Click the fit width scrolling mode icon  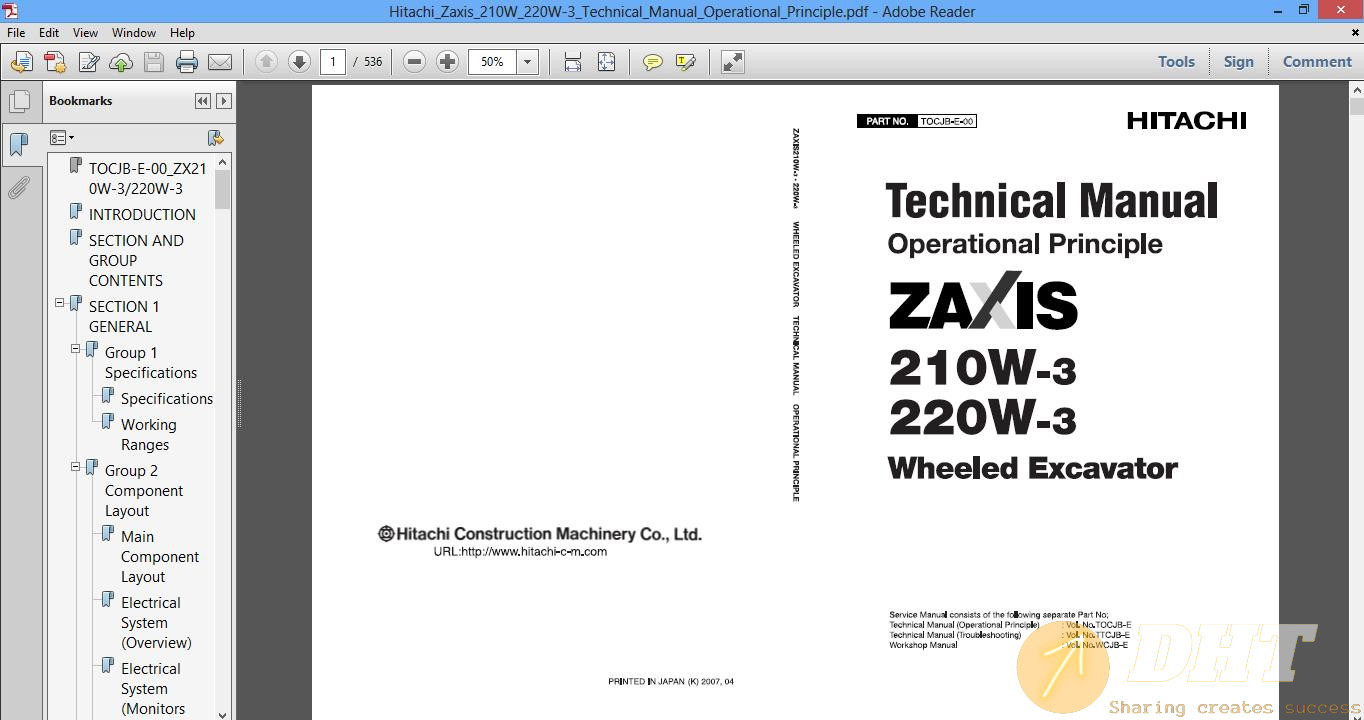click(573, 62)
